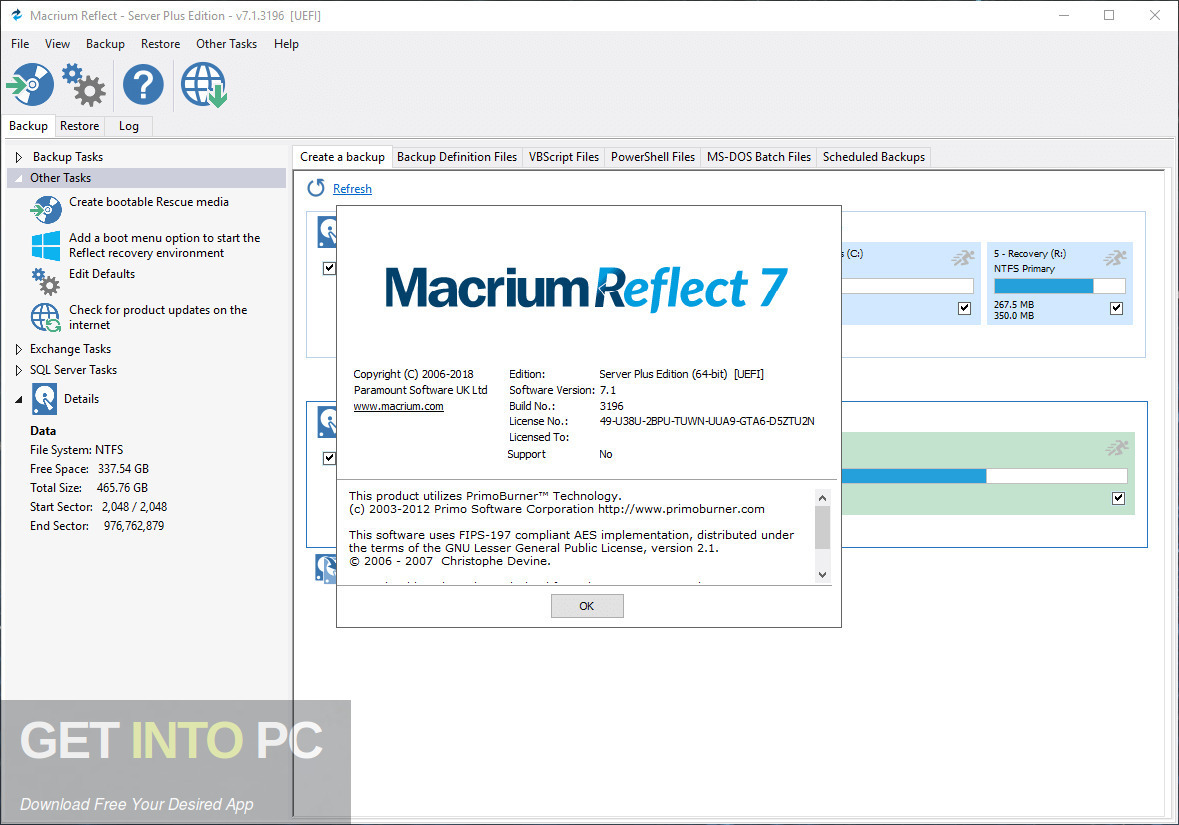Collapse the Details section arrow
Viewport: 1179px width, 825px height.
19,399
